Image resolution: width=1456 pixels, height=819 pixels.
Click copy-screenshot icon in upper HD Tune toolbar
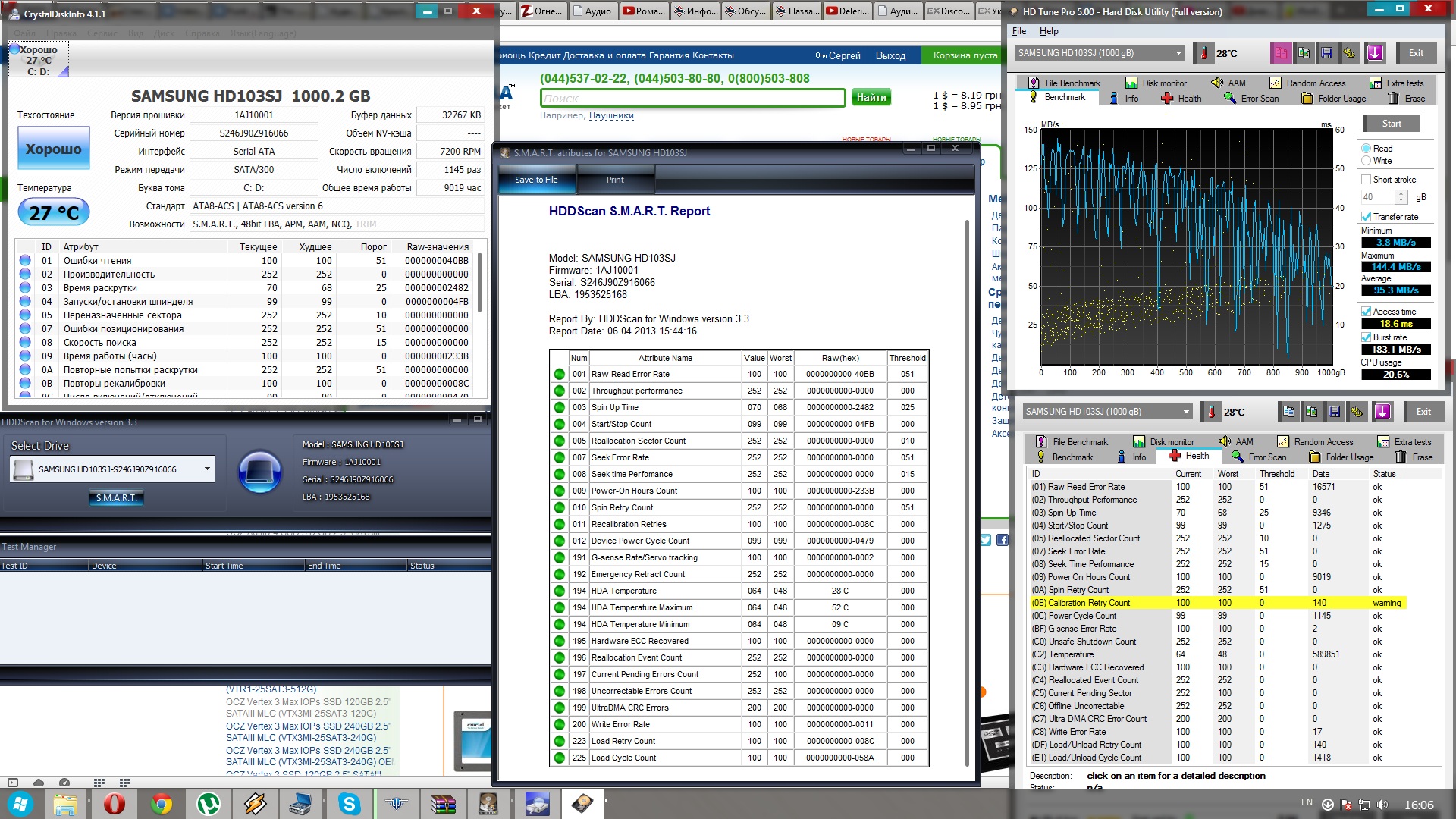click(x=1304, y=53)
